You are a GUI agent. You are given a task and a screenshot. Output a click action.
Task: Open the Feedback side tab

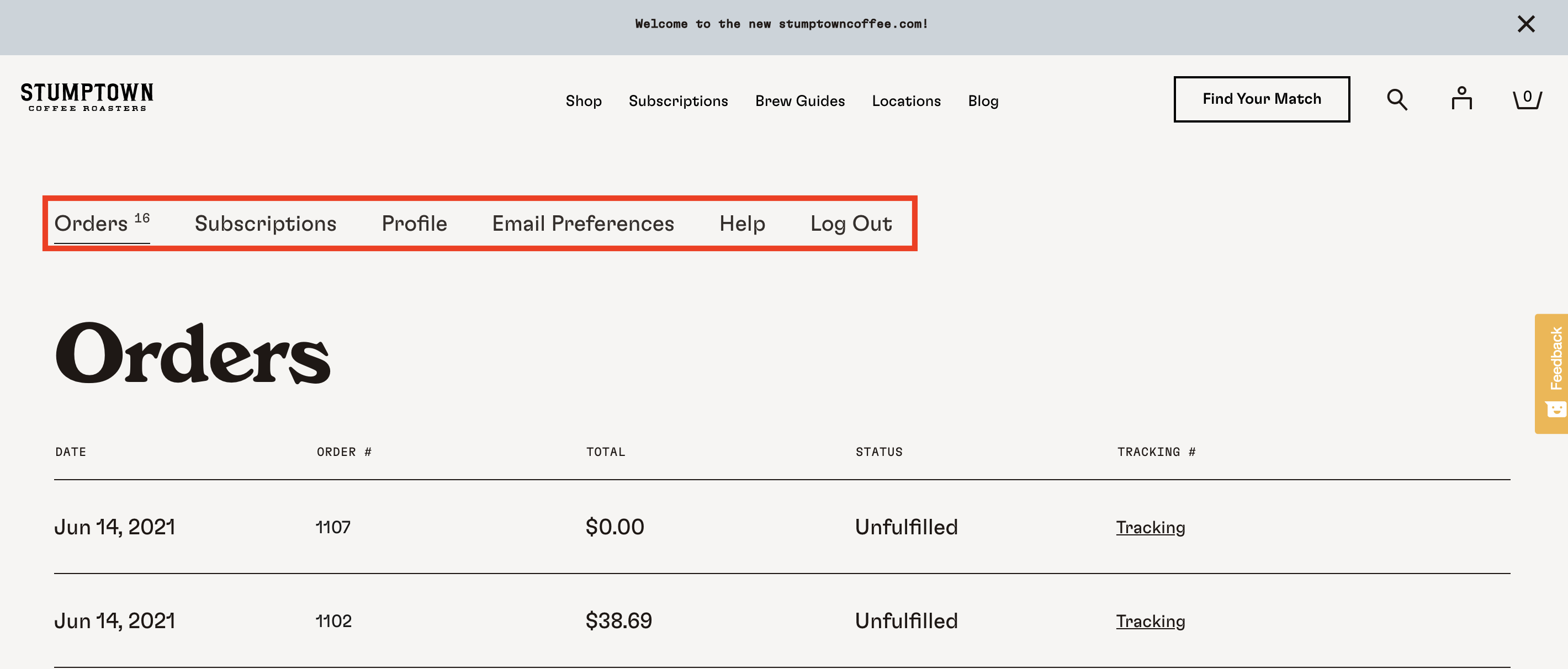pos(1551,373)
